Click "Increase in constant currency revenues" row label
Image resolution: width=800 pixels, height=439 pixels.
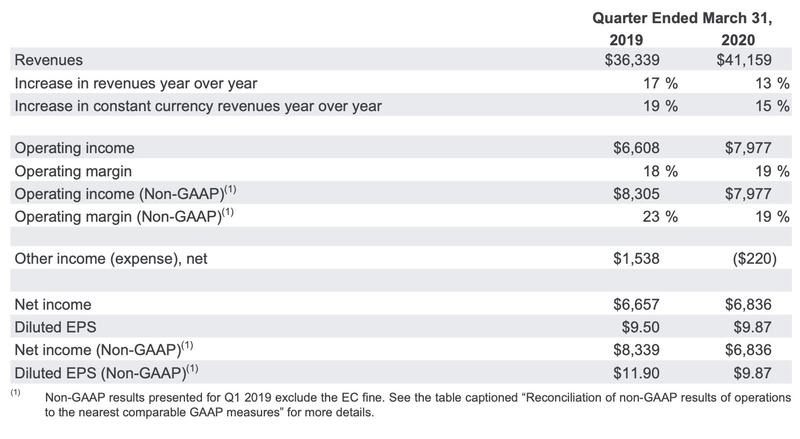click(x=198, y=105)
